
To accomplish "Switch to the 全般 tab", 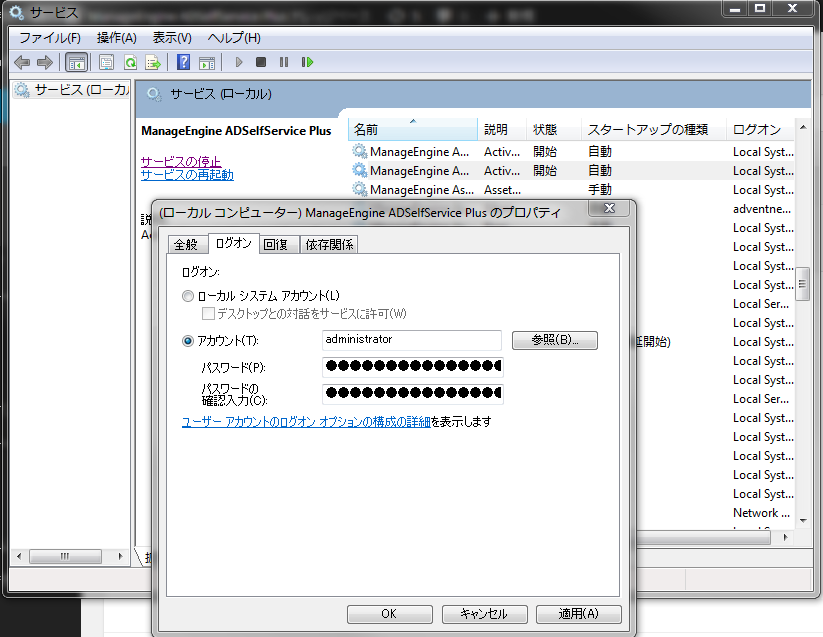I will 186,245.
